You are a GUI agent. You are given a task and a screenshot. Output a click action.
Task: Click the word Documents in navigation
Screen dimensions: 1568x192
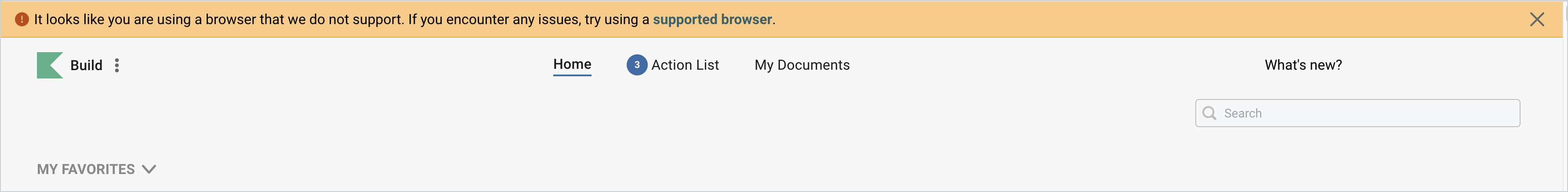813,65
